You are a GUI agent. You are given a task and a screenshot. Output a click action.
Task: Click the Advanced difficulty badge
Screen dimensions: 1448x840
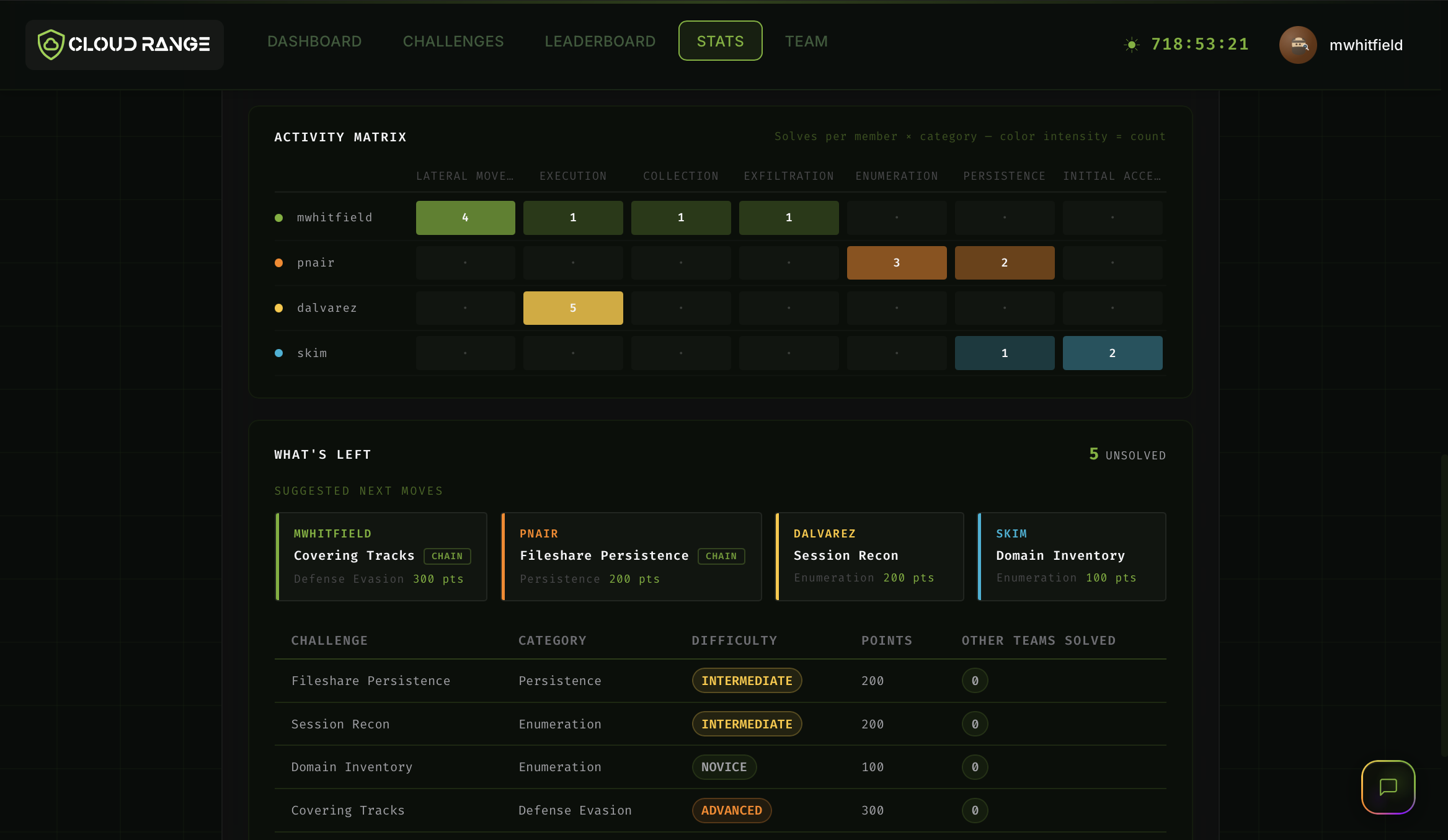click(x=732, y=811)
